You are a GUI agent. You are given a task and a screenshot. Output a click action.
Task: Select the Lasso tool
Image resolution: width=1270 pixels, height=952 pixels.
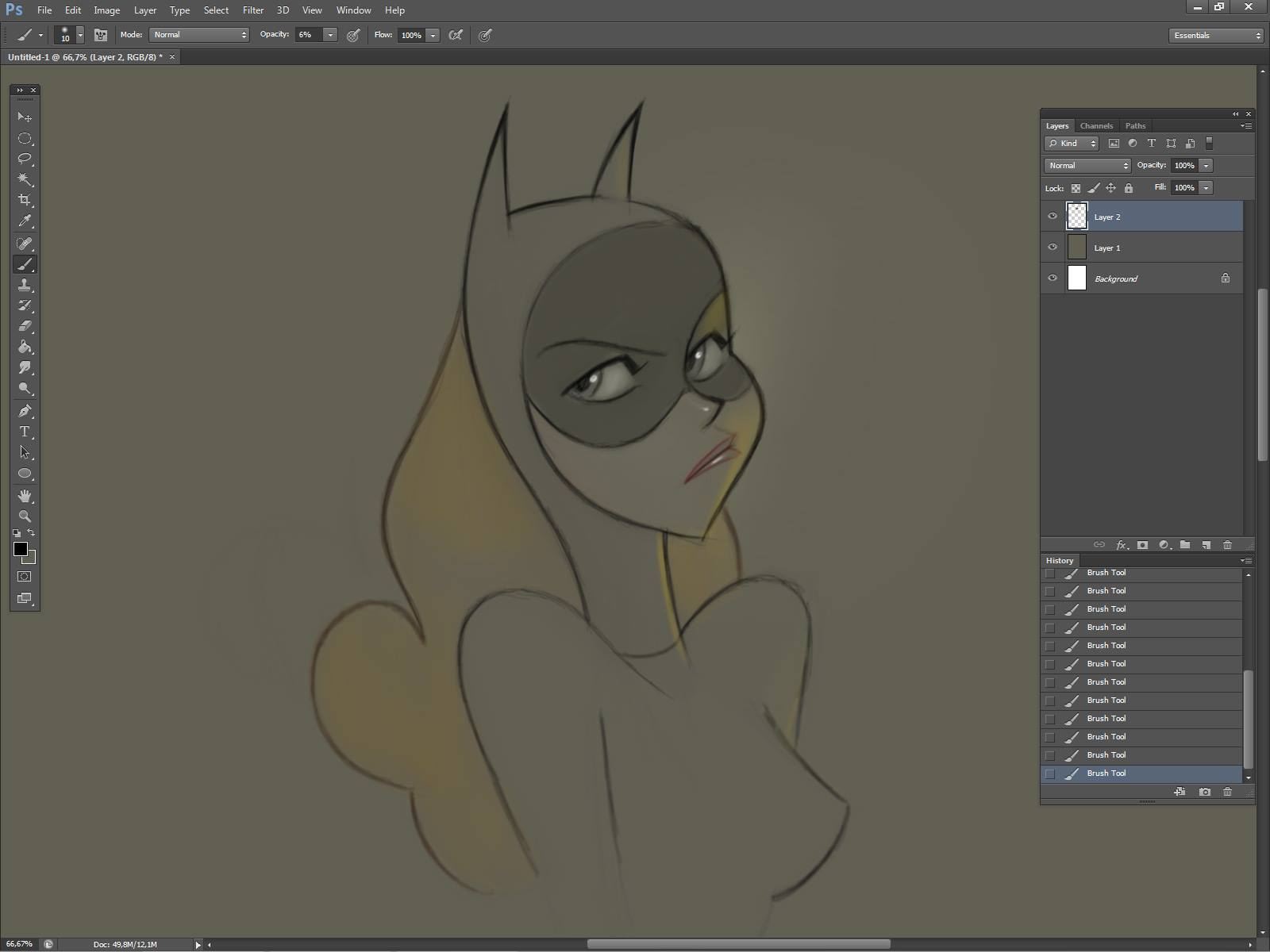coord(25,159)
